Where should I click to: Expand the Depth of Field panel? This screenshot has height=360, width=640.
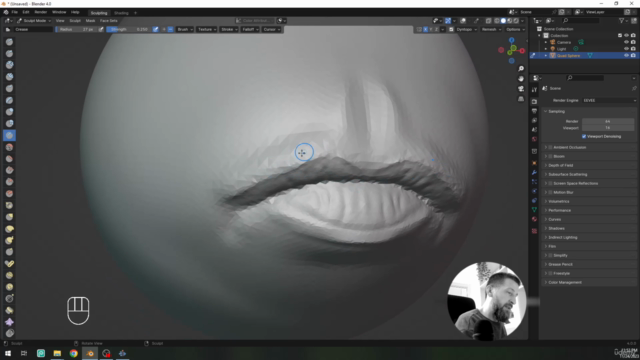(x=560, y=165)
